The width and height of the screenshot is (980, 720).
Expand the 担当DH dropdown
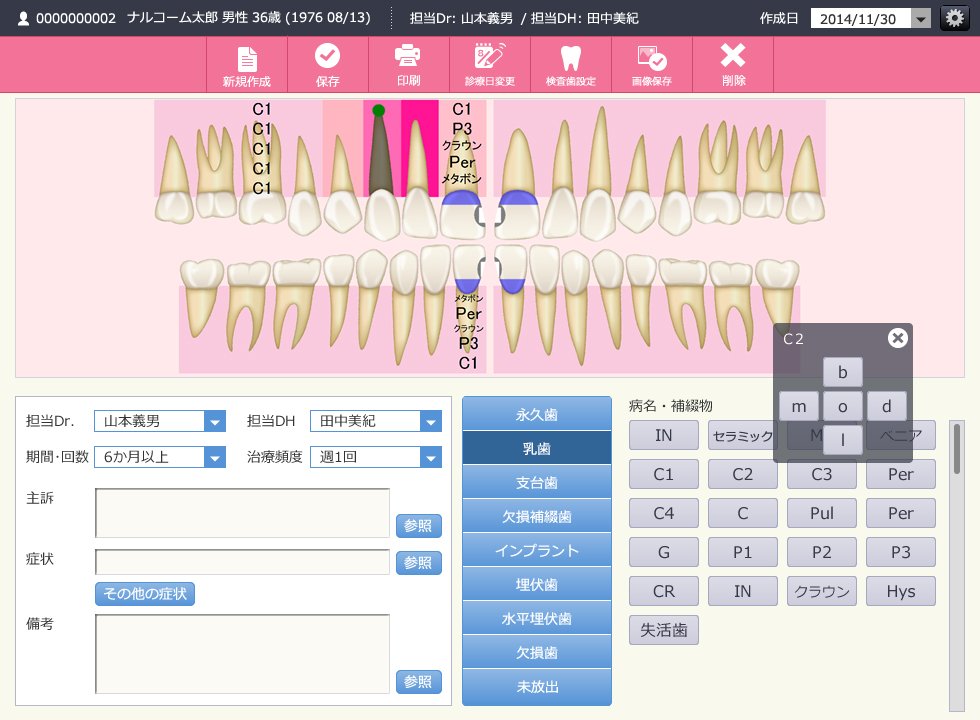click(x=431, y=422)
